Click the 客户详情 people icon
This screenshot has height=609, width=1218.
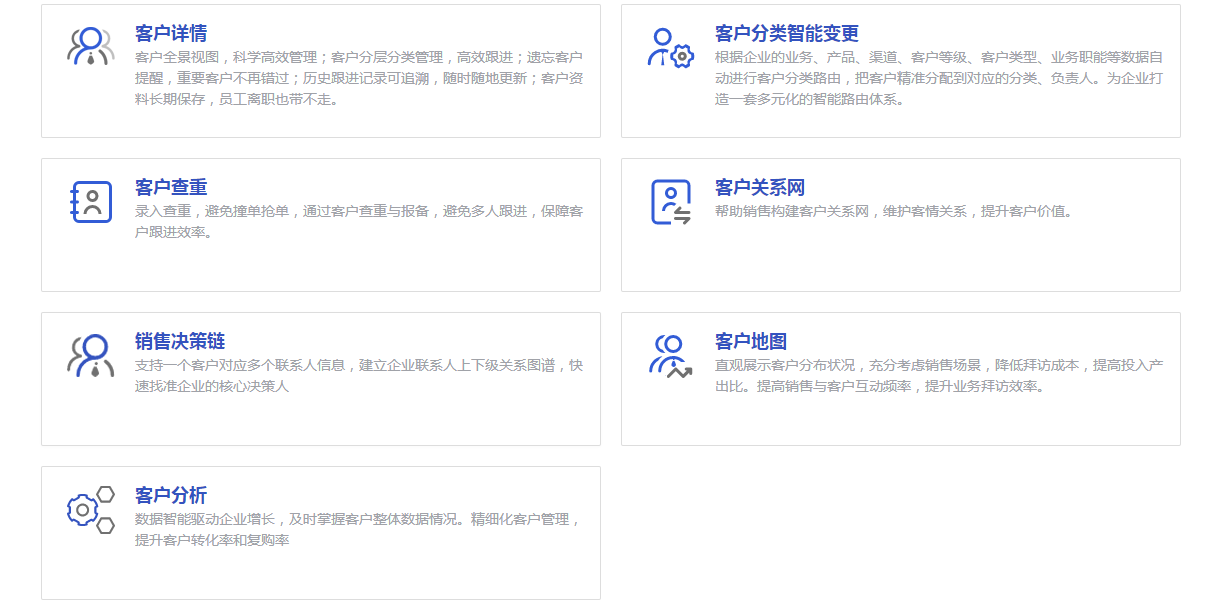(x=91, y=47)
